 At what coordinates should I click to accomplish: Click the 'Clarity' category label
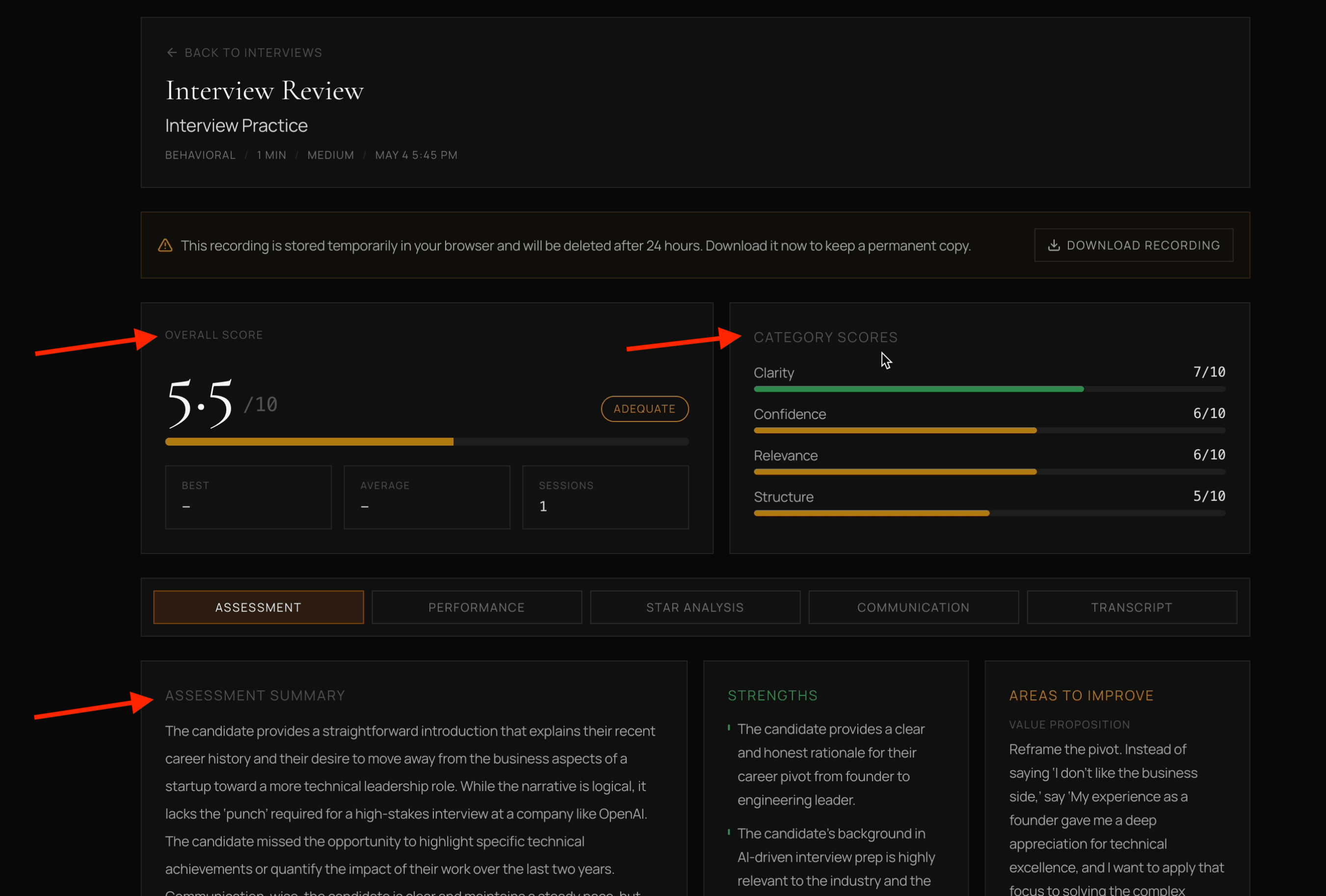point(774,373)
